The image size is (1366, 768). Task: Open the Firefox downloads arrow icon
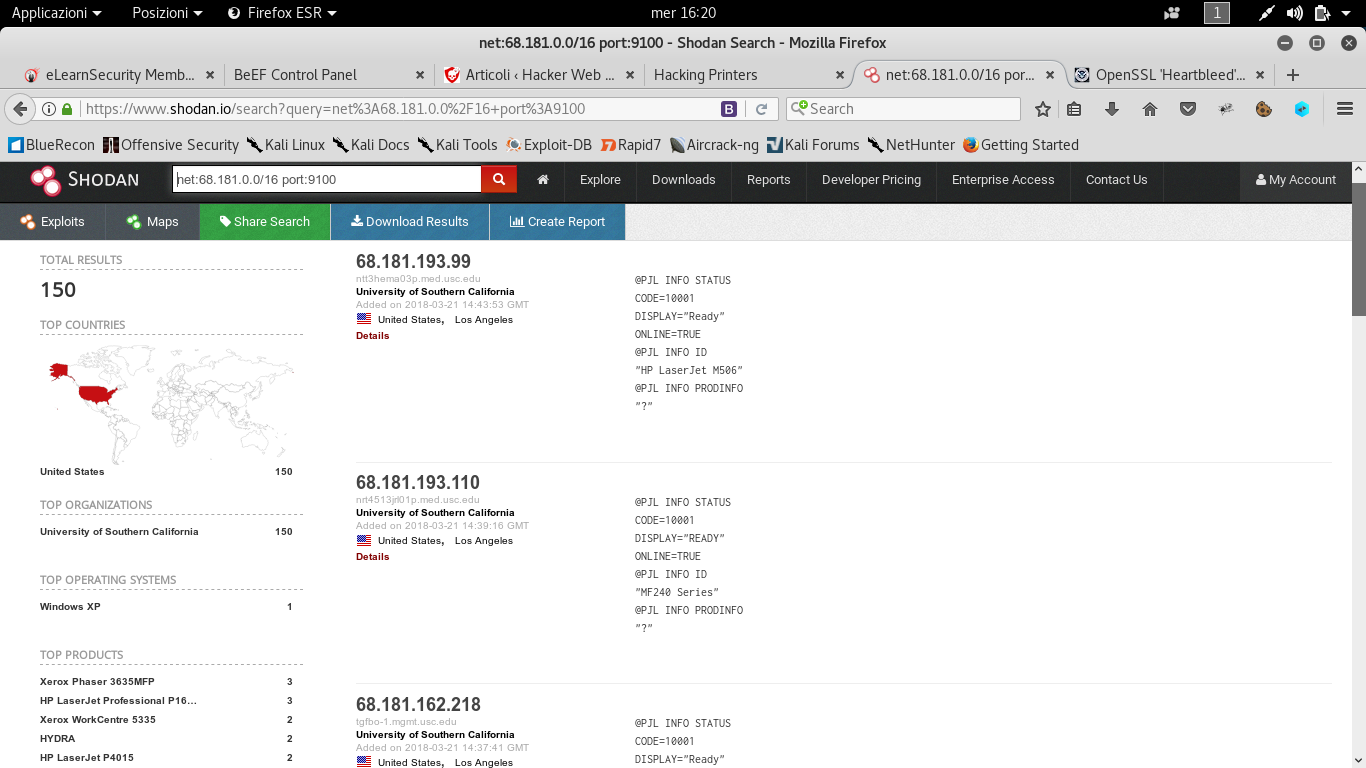[x=1112, y=109]
